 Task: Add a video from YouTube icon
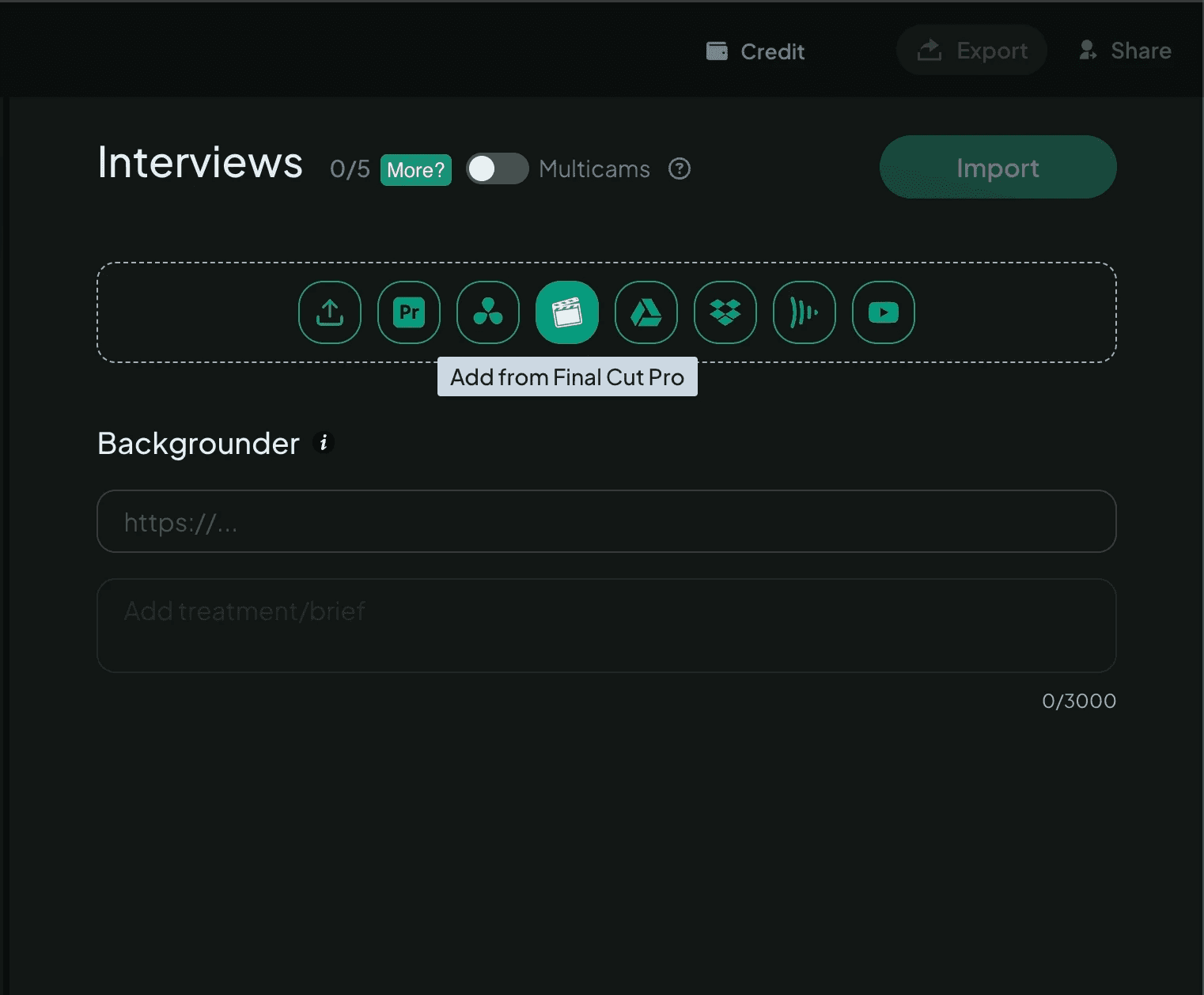click(x=884, y=312)
